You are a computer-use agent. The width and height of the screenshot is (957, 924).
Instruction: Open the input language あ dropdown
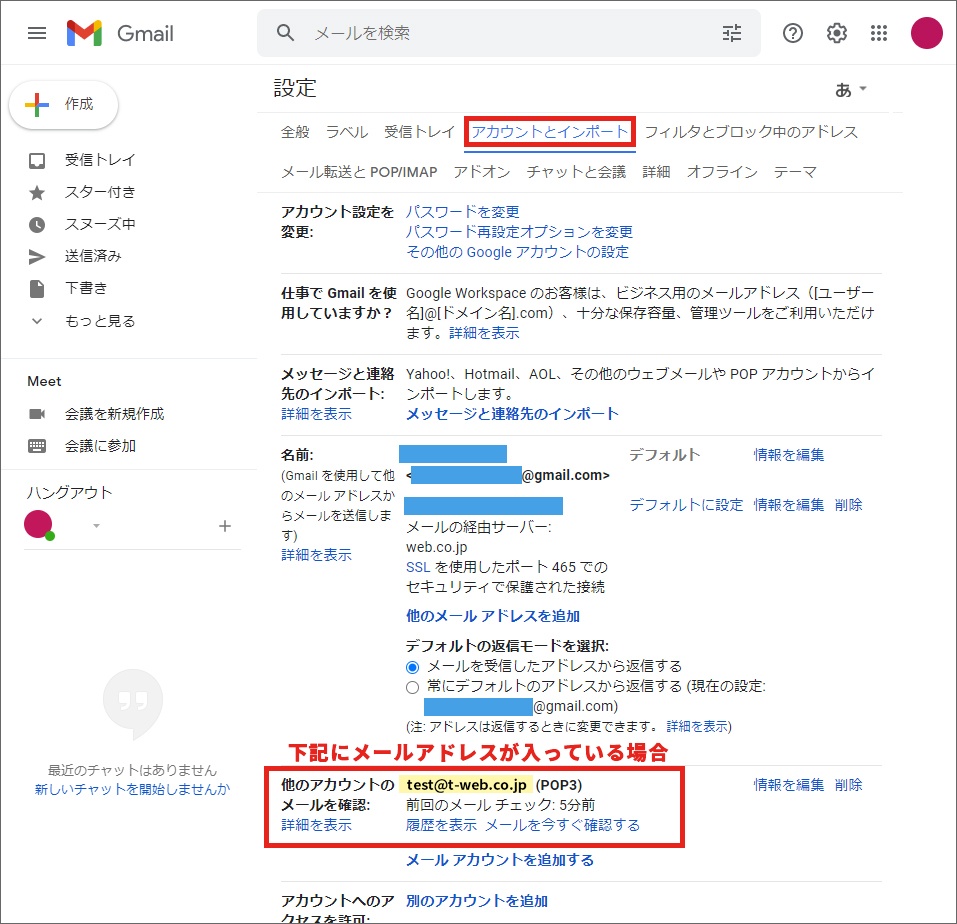(x=851, y=89)
